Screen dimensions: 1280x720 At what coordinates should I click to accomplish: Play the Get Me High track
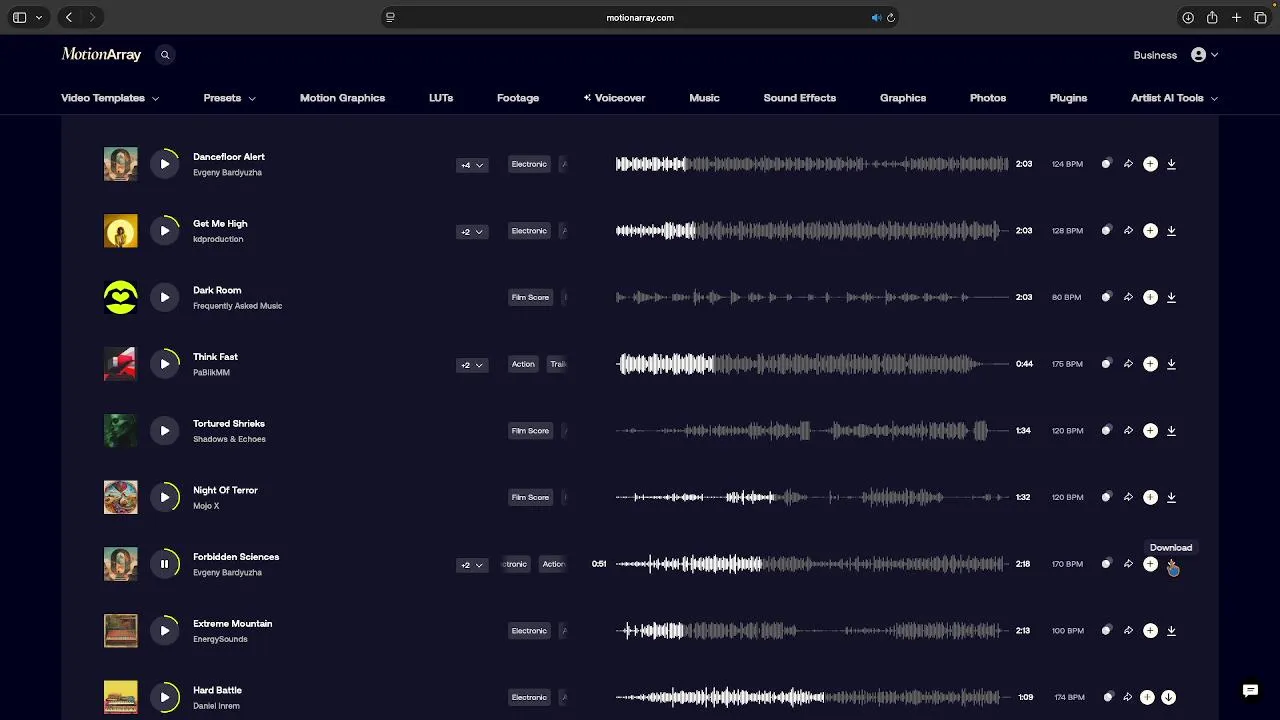tap(165, 231)
